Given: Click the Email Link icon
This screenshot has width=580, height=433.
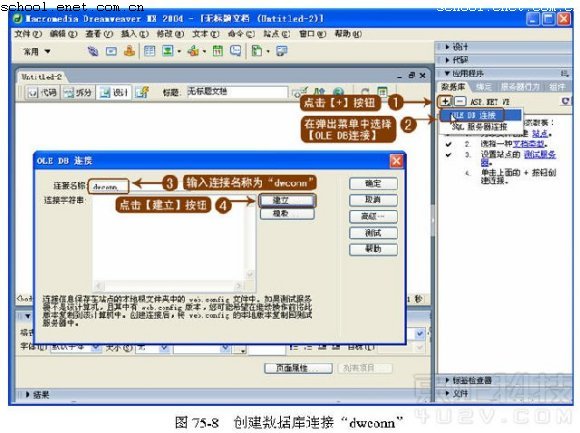Looking at the screenshot, I should [111, 51].
